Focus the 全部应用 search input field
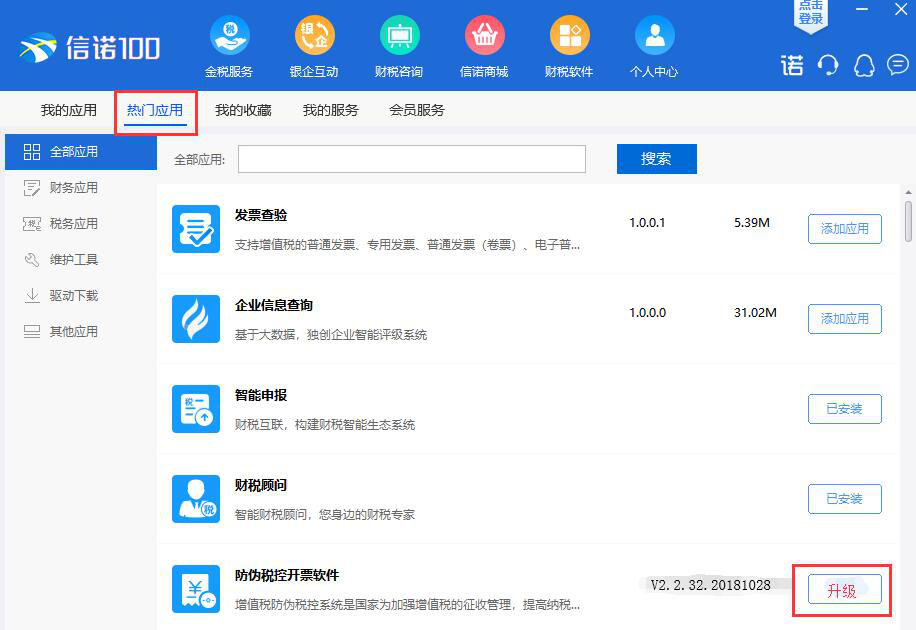The width and height of the screenshot is (916, 630). (412, 159)
